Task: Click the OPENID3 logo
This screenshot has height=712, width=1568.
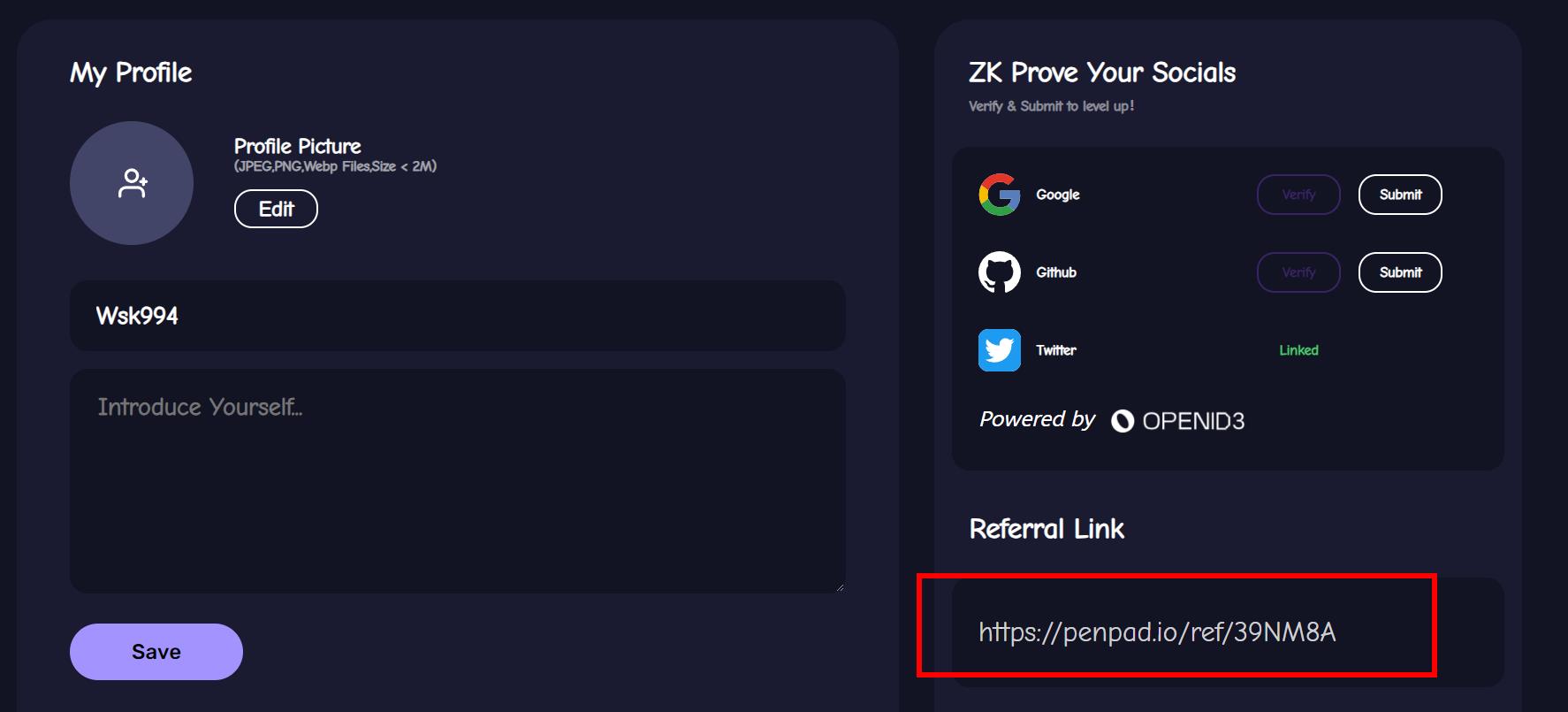Action: (x=1177, y=421)
